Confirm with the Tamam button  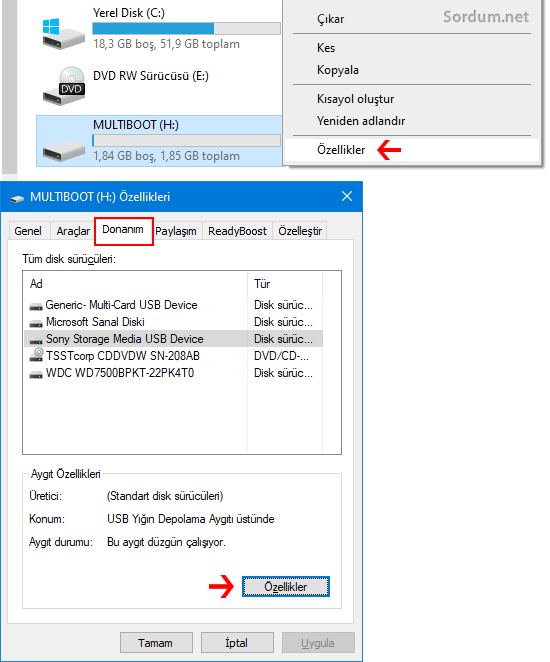(x=156, y=643)
